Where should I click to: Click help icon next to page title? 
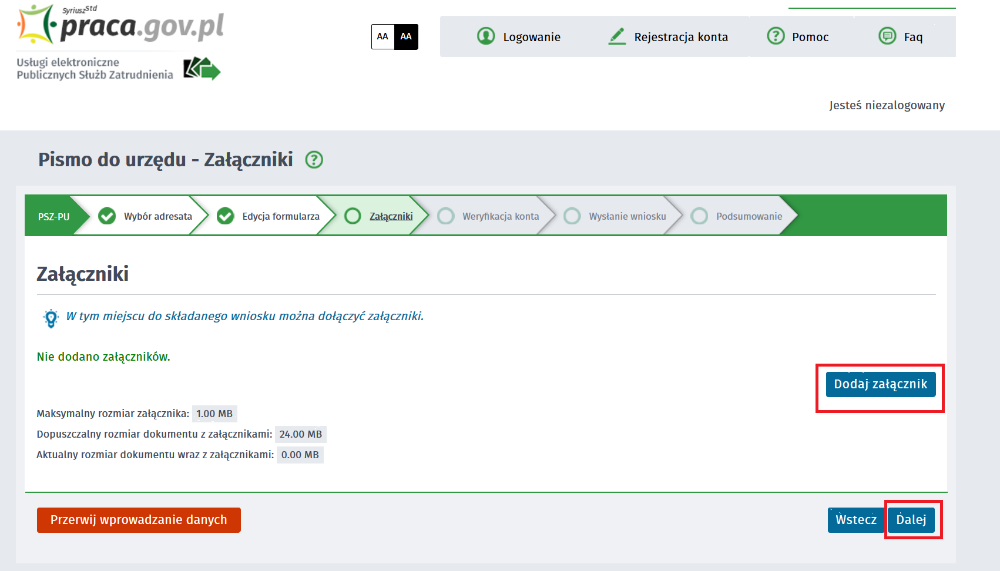314,160
